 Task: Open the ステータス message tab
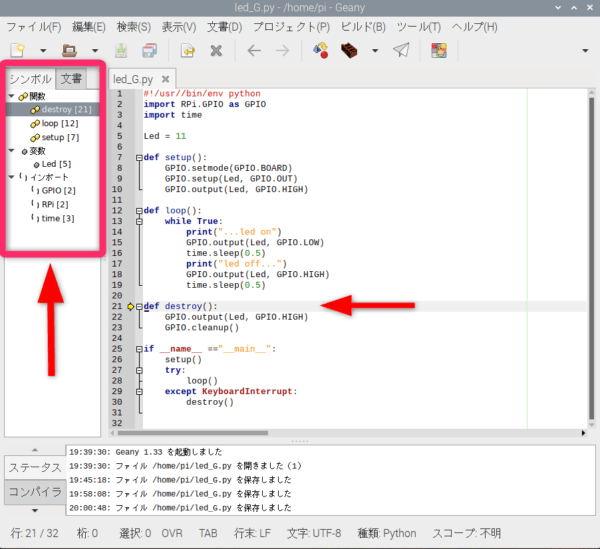click(x=35, y=468)
